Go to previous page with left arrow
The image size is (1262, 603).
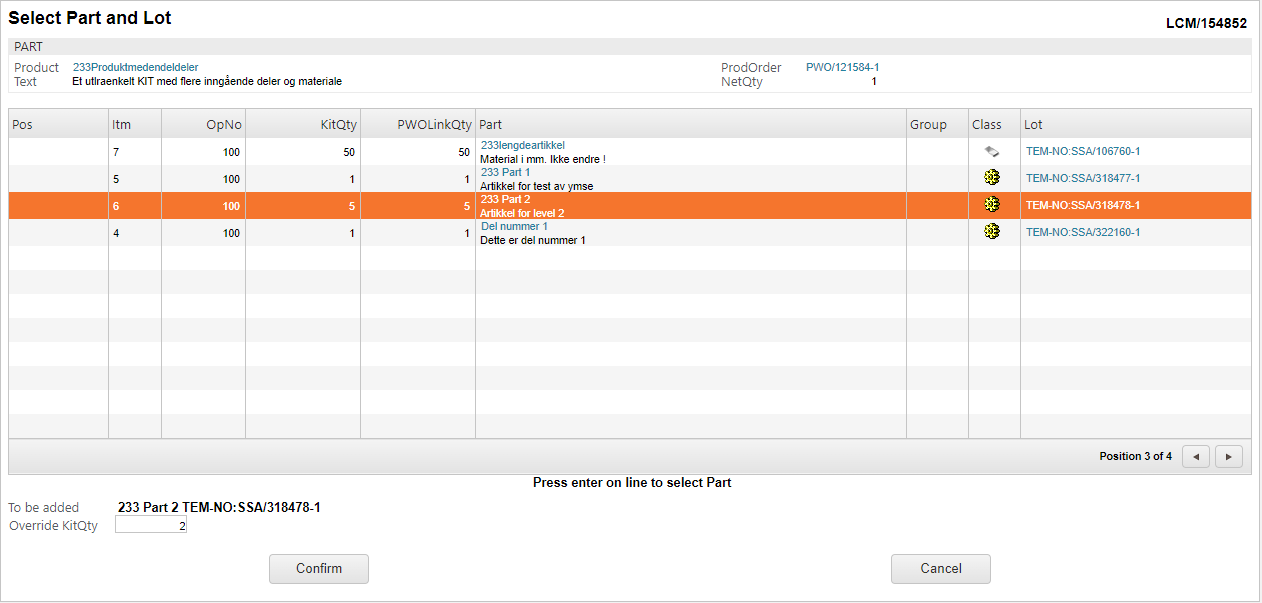(x=1195, y=456)
